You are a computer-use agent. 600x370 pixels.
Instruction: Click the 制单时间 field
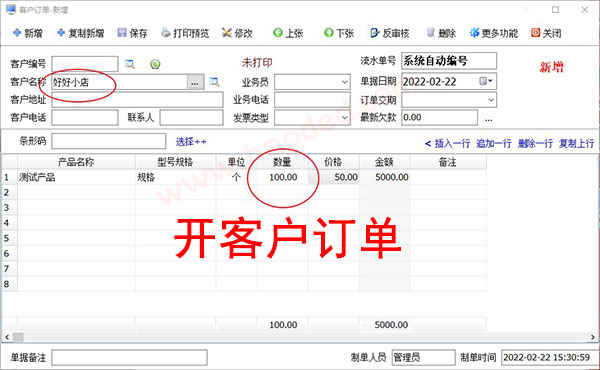click(x=549, y=357)
